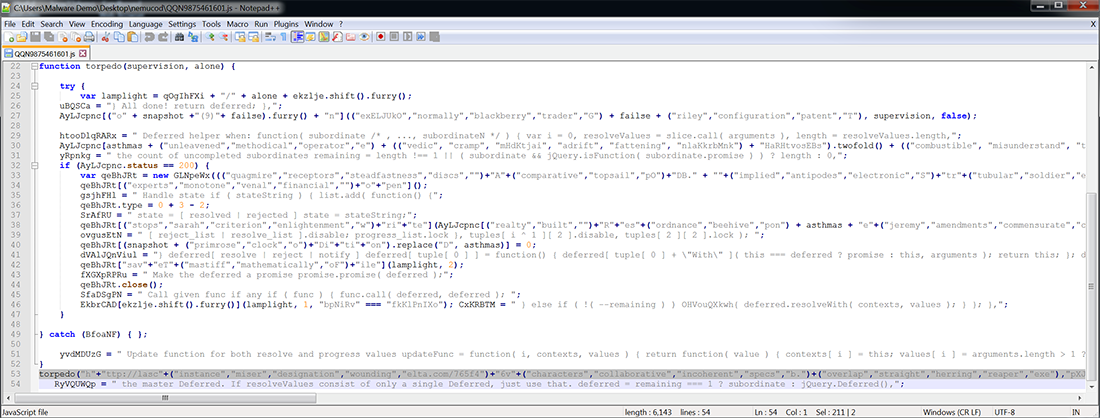Close the QQN9875461601.js tab with red X
Image resolution: width=1100 pixels, height=418 pixels.
(x=82, y=53)
